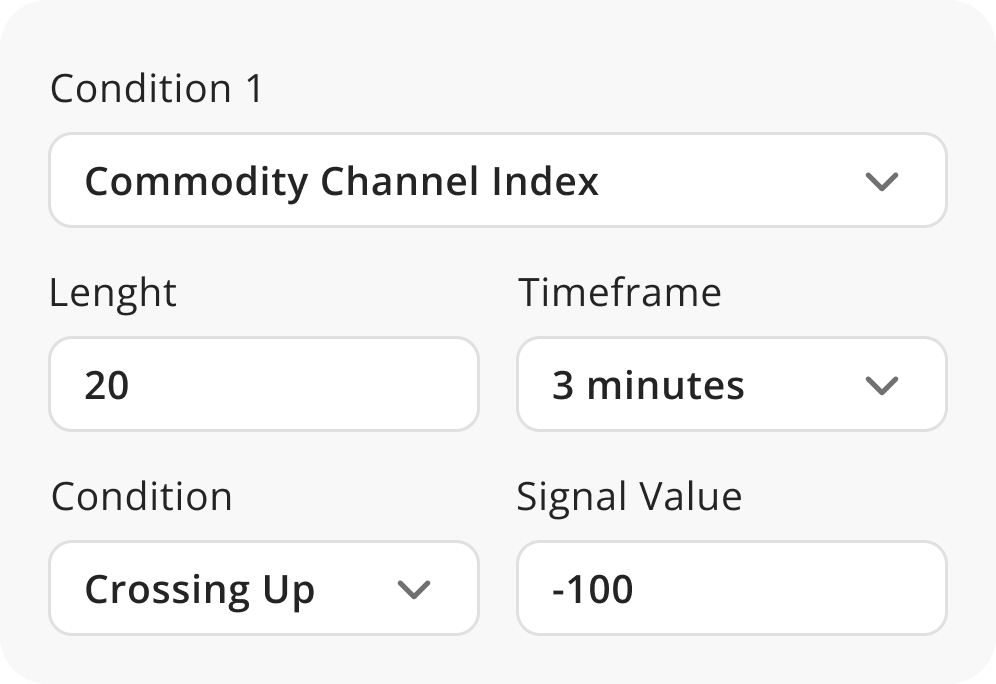Open the Commodity Channel Index indicator dropdown

click(x=497, y=180)
